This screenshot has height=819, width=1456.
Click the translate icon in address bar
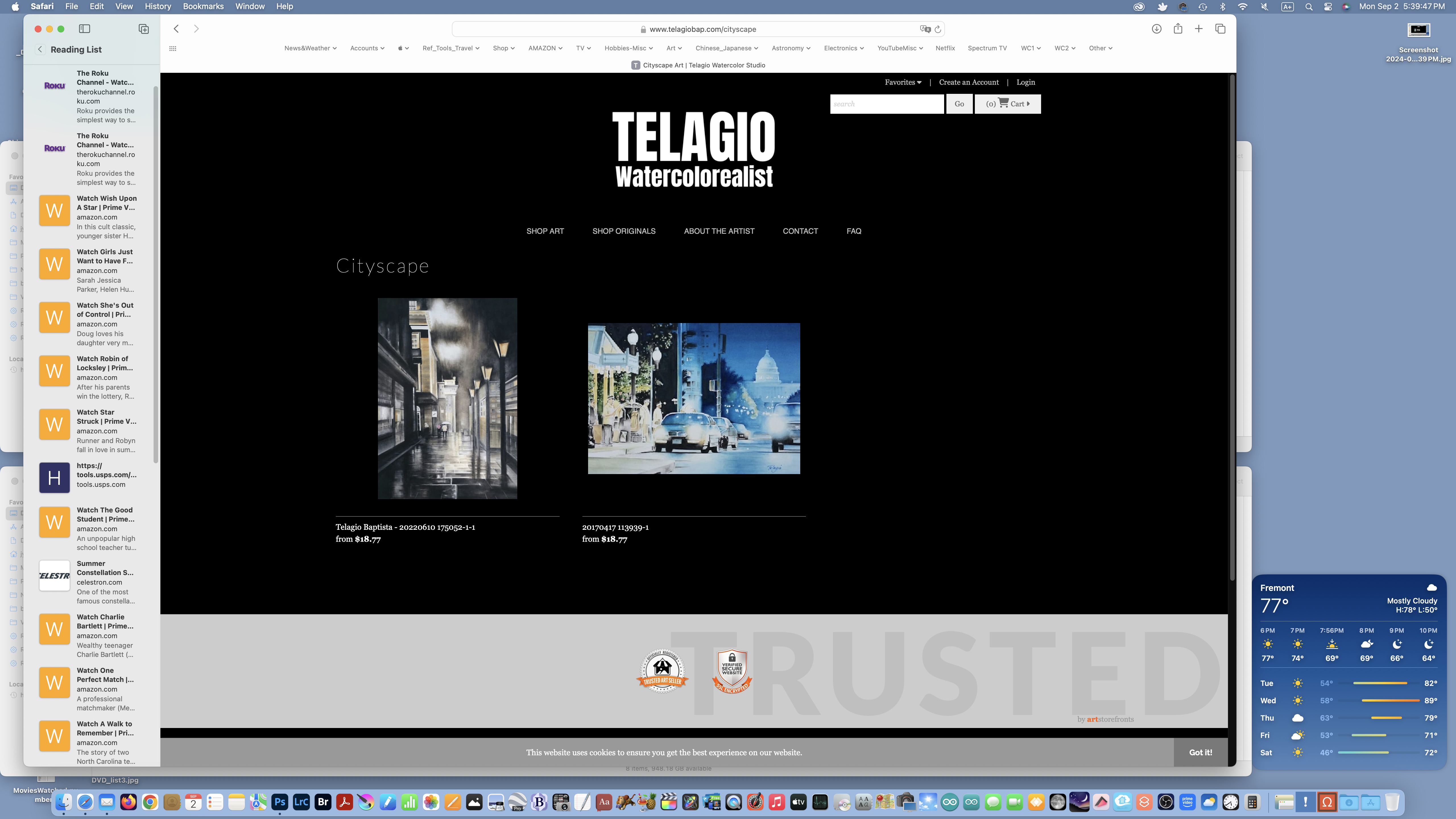coord(925,29)
